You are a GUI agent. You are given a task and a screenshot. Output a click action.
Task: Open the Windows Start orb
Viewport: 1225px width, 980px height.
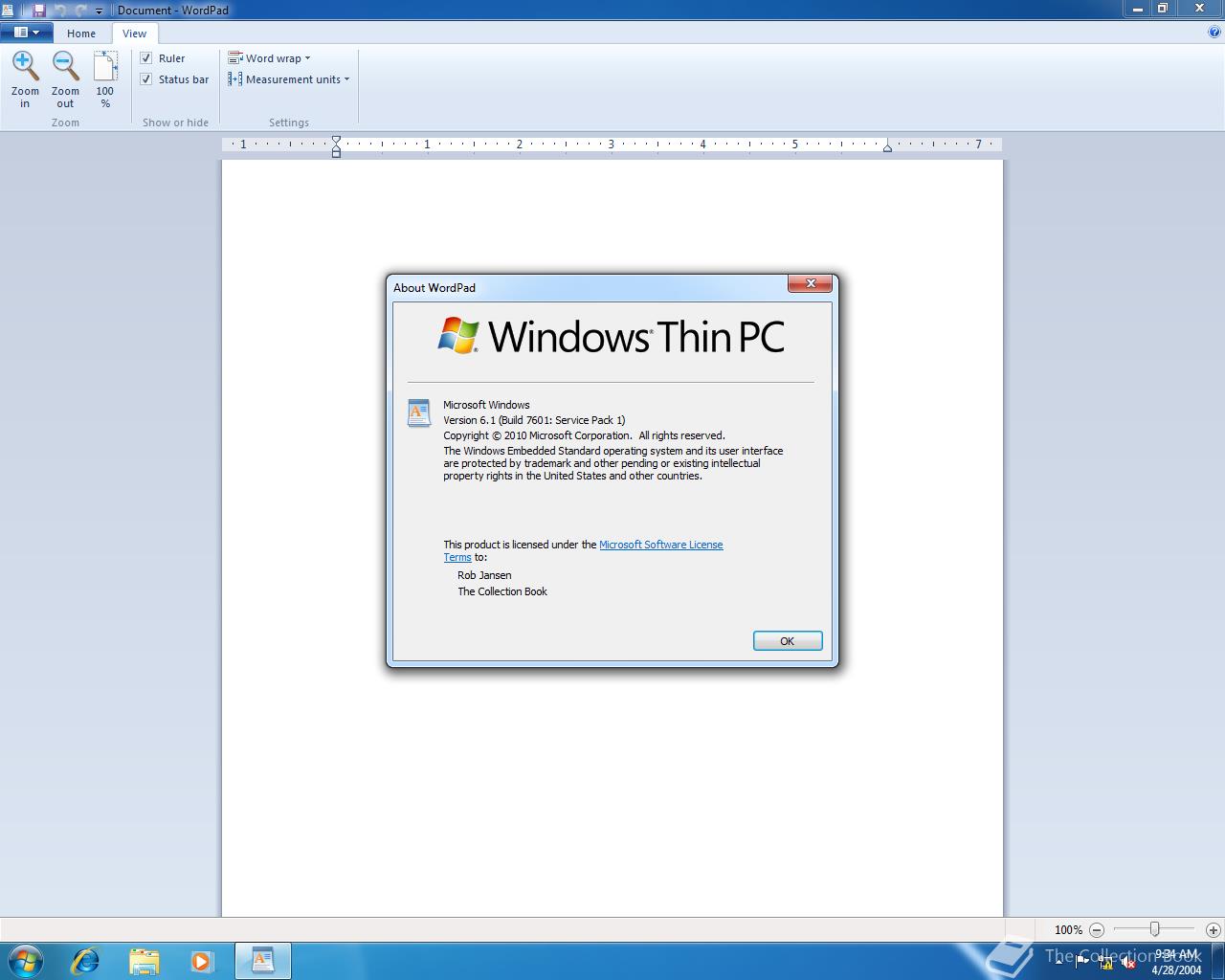coord(25,961)
